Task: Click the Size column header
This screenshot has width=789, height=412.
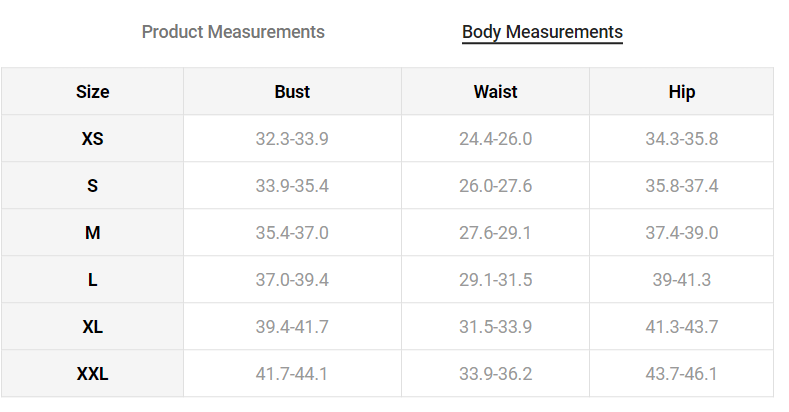Action: pyautogui.click(x=92, y=92)
